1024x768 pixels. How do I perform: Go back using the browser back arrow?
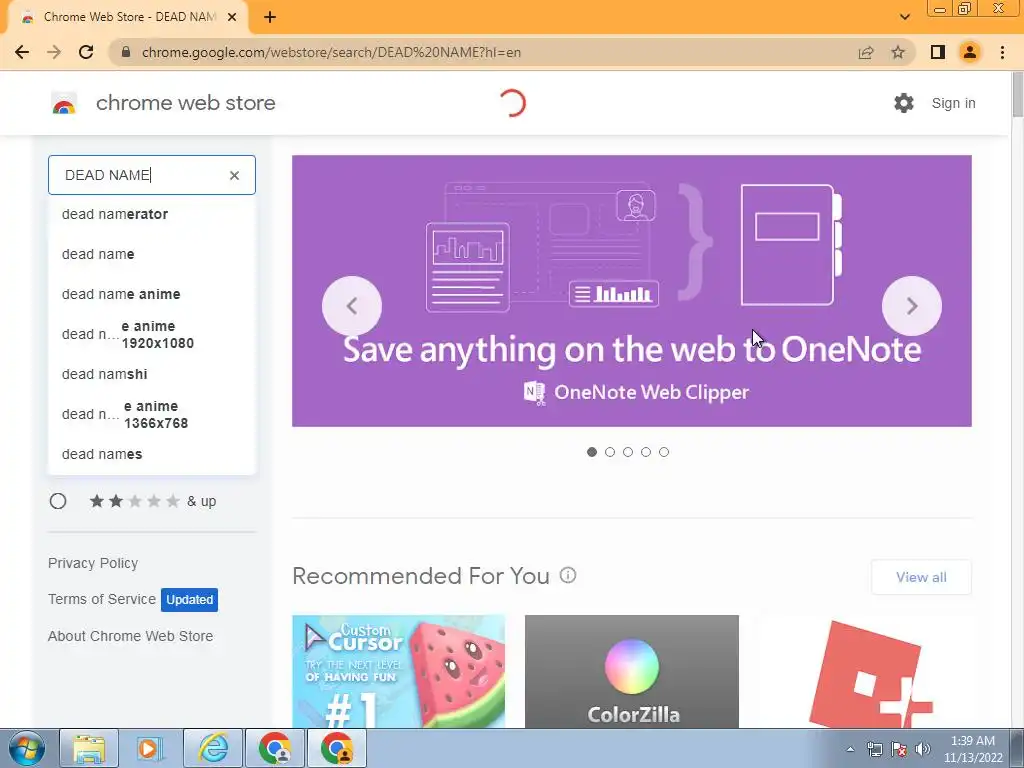(22, 52)
